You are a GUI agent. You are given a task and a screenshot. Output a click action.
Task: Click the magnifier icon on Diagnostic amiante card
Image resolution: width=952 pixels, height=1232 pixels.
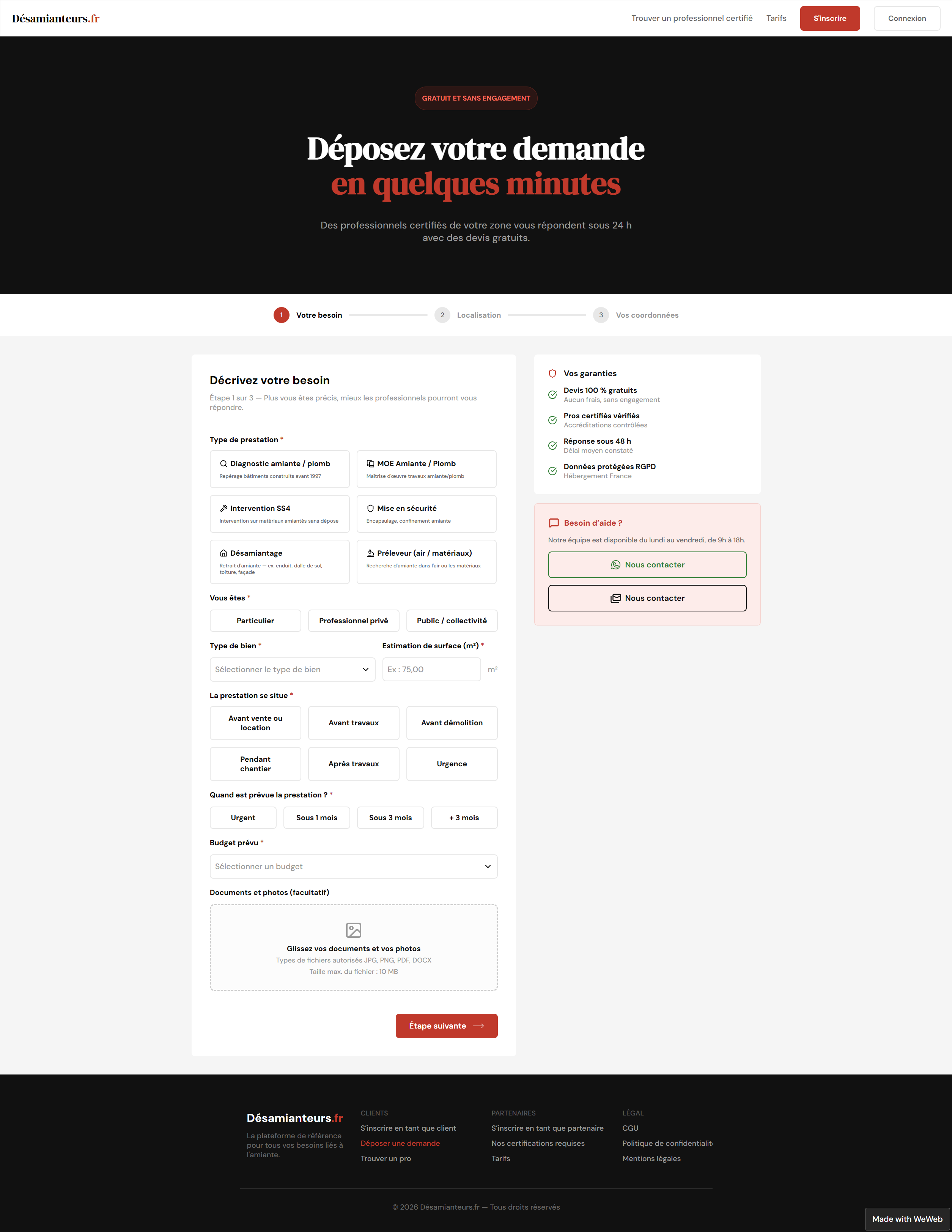[x=223, y=464]
